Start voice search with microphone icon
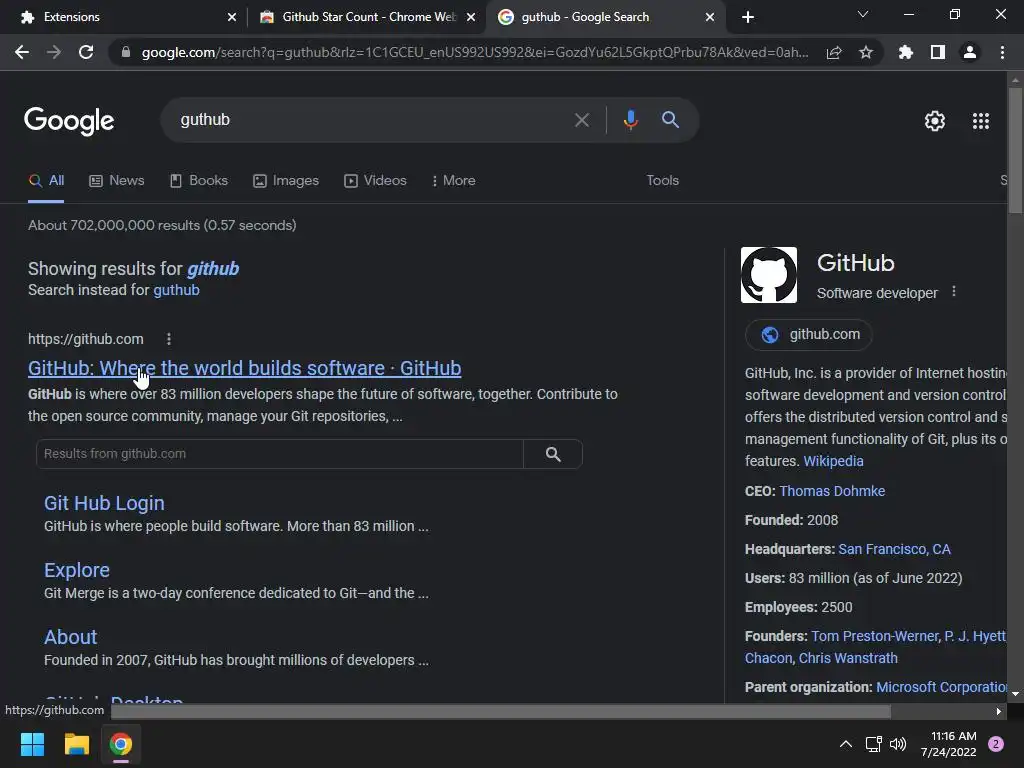Image resolution: width=1024 pixels, height=768 pixels. coord(630,120)
